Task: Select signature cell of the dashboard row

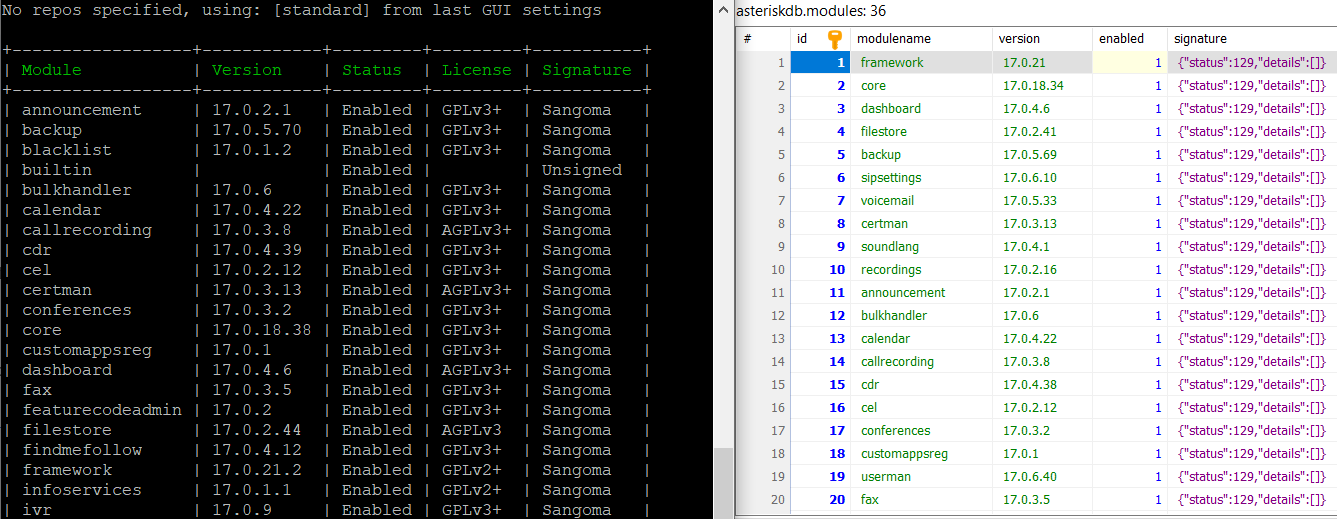Action: pyautogui.click(x=1251, y=108)
